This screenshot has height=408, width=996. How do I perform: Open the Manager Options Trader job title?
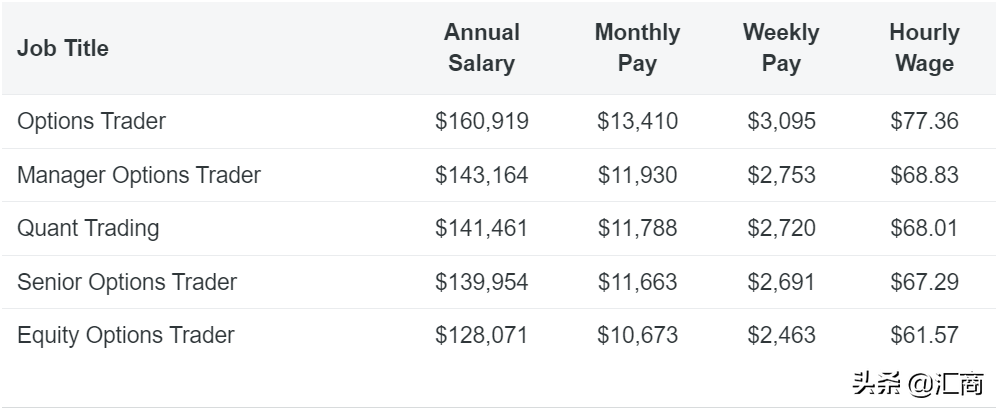138,175
